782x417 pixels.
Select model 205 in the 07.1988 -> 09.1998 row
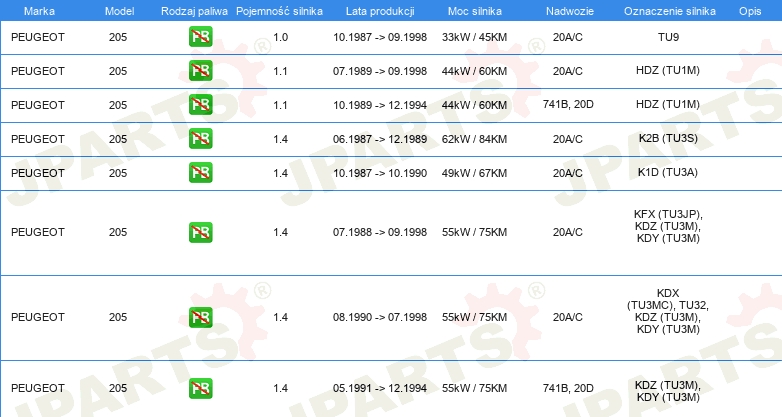(118, 232)
